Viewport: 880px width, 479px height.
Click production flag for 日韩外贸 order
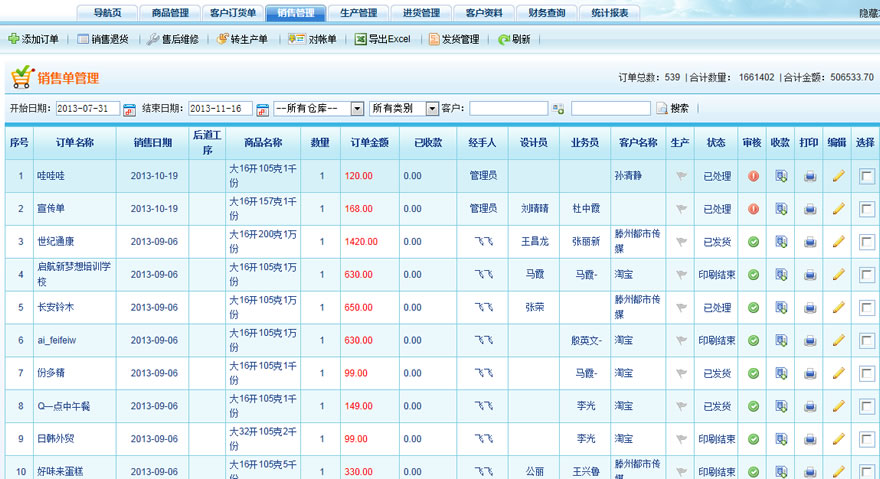pyautogui.click(x=681, y=439)
